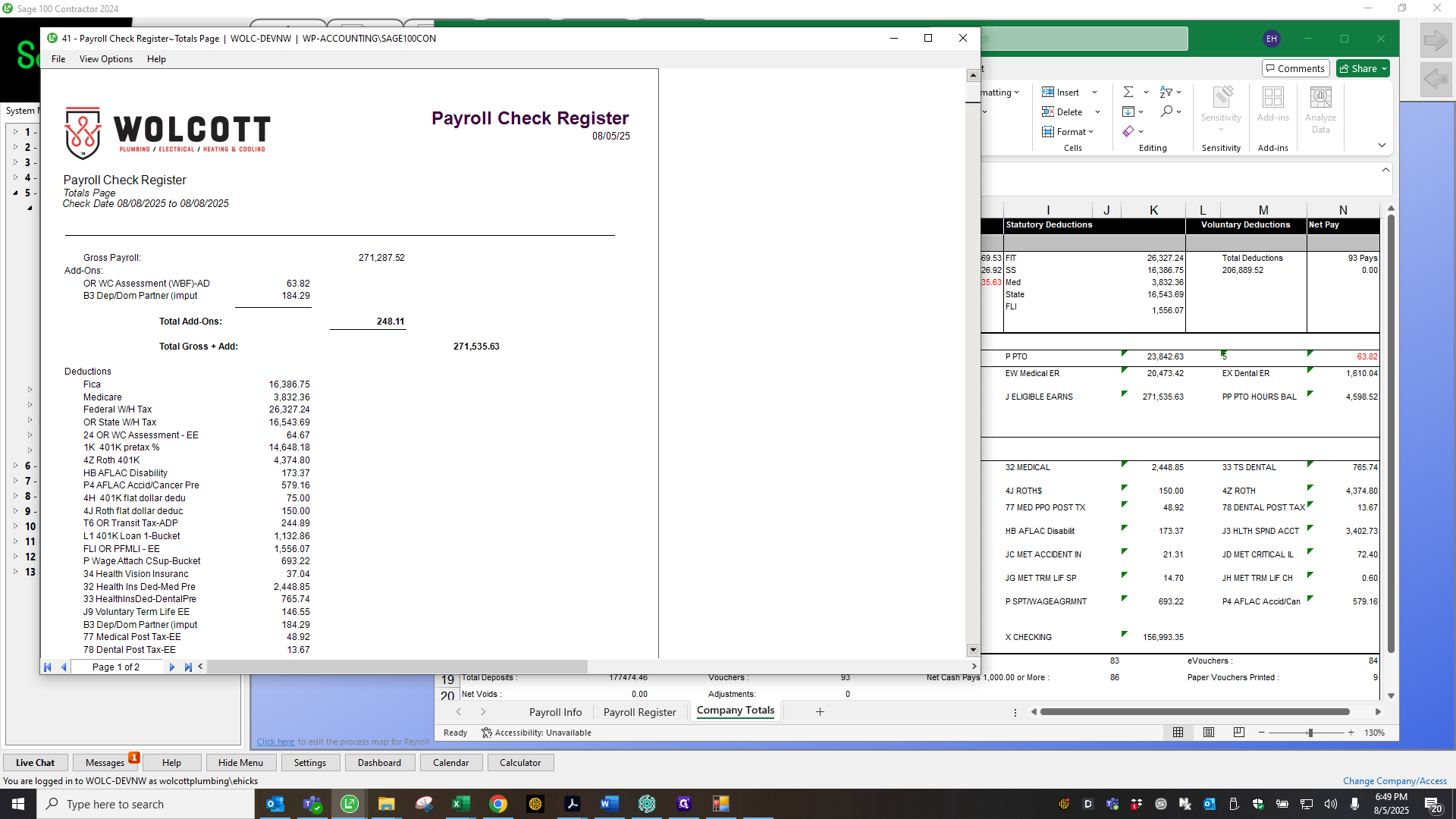Click the Excel AutoSum sigma icon

tap(1128, 92)
